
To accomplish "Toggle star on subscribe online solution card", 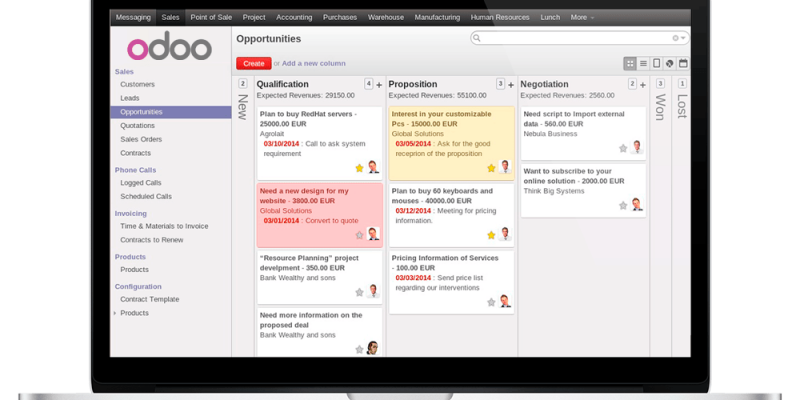I will 623,206.
